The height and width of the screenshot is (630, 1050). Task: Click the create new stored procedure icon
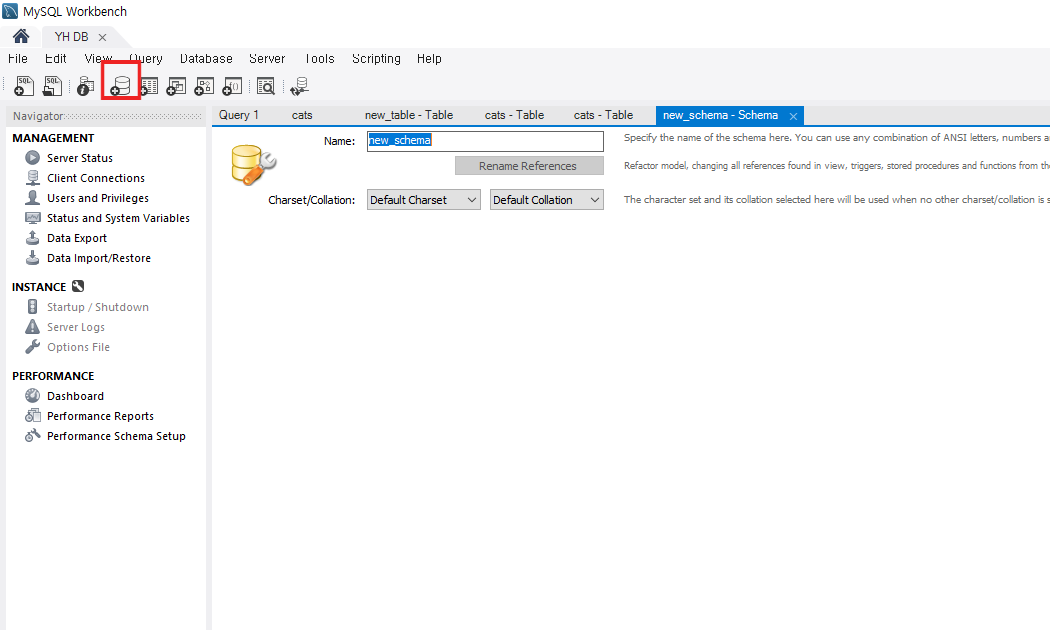(x=204, y=86)
